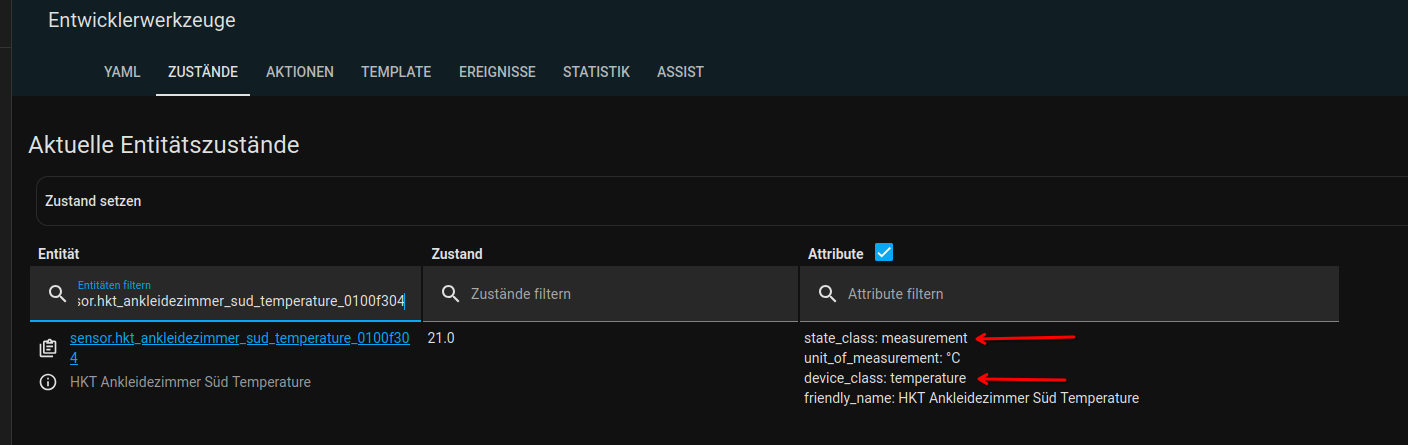Viewport: 1408px width, 445px height.
Task: Click the state value 21.0
Action: 441,339
